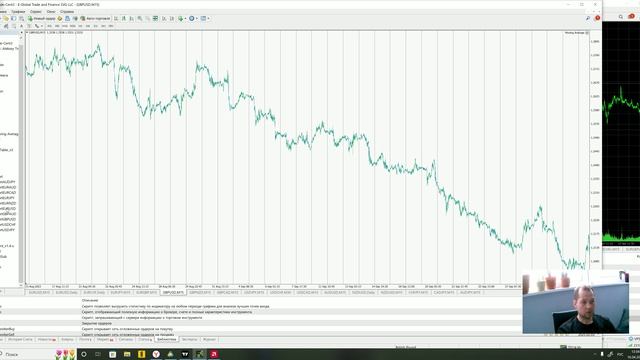Screen dimensions: 640x360
Task: Switch to EURUSD,M15 chart tab
Action: click(x=40, y=292)
